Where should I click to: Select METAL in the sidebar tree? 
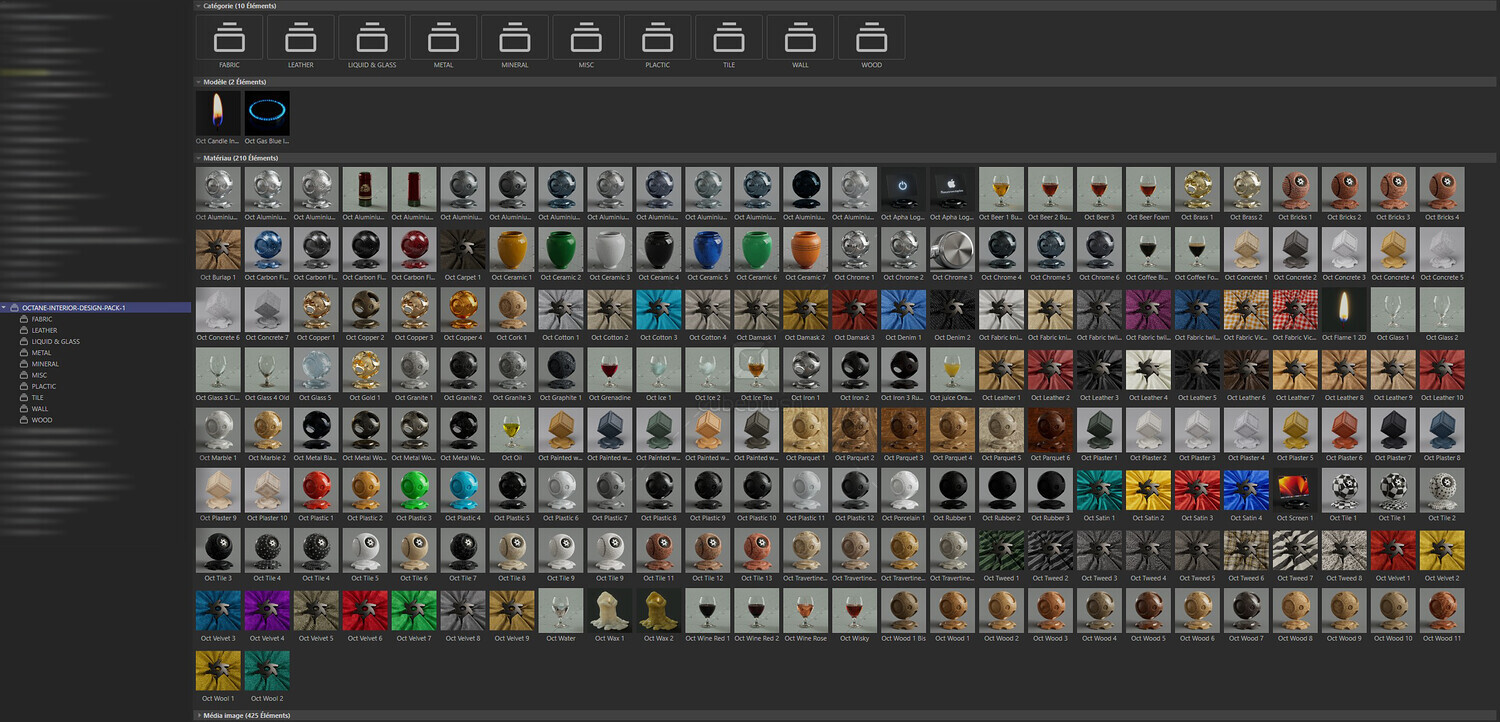click(x=41, y=353)
